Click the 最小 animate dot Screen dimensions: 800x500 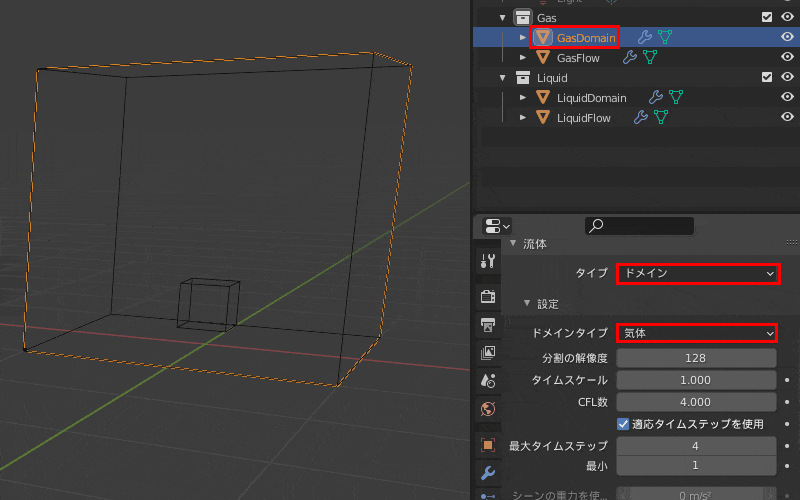(x=787, y=465)
